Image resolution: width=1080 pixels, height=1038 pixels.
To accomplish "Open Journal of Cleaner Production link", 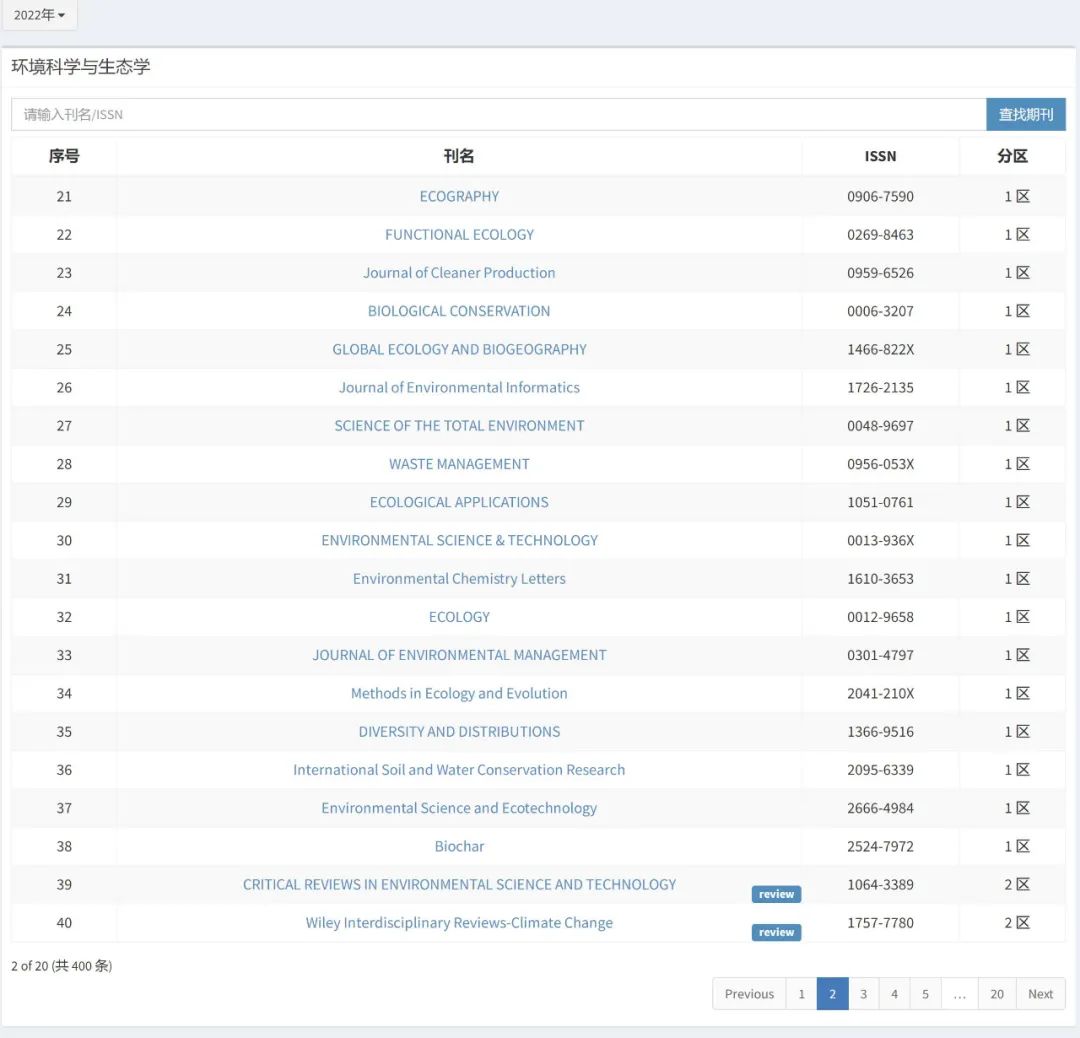I will 459,273.
